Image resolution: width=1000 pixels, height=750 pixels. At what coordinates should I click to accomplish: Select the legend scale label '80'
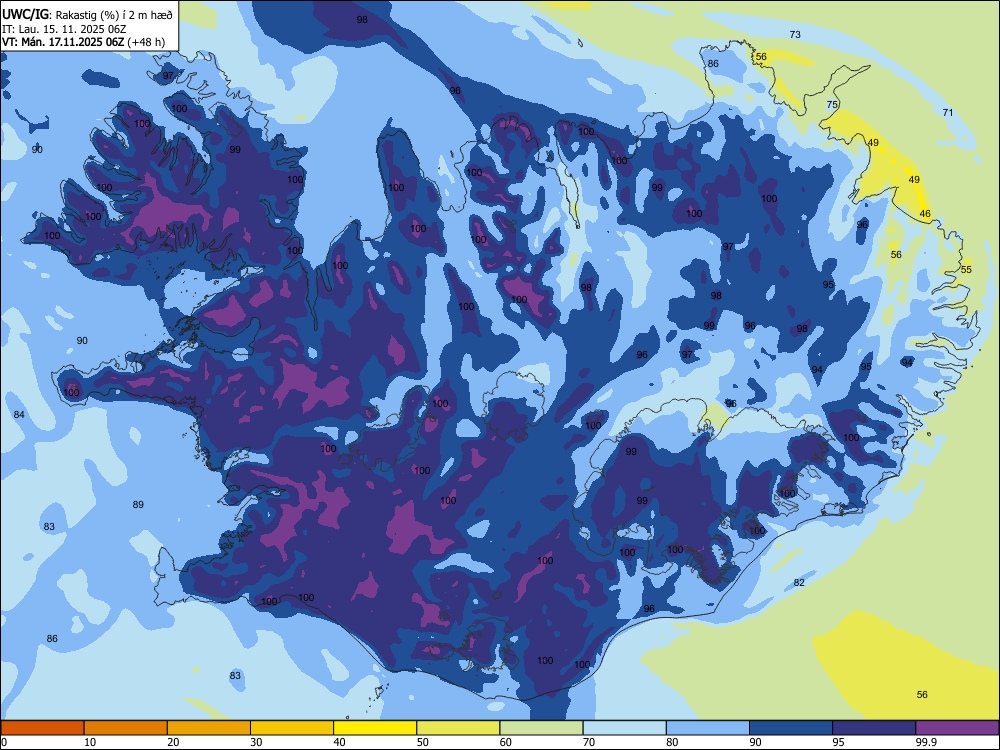(x=672, y=742)
